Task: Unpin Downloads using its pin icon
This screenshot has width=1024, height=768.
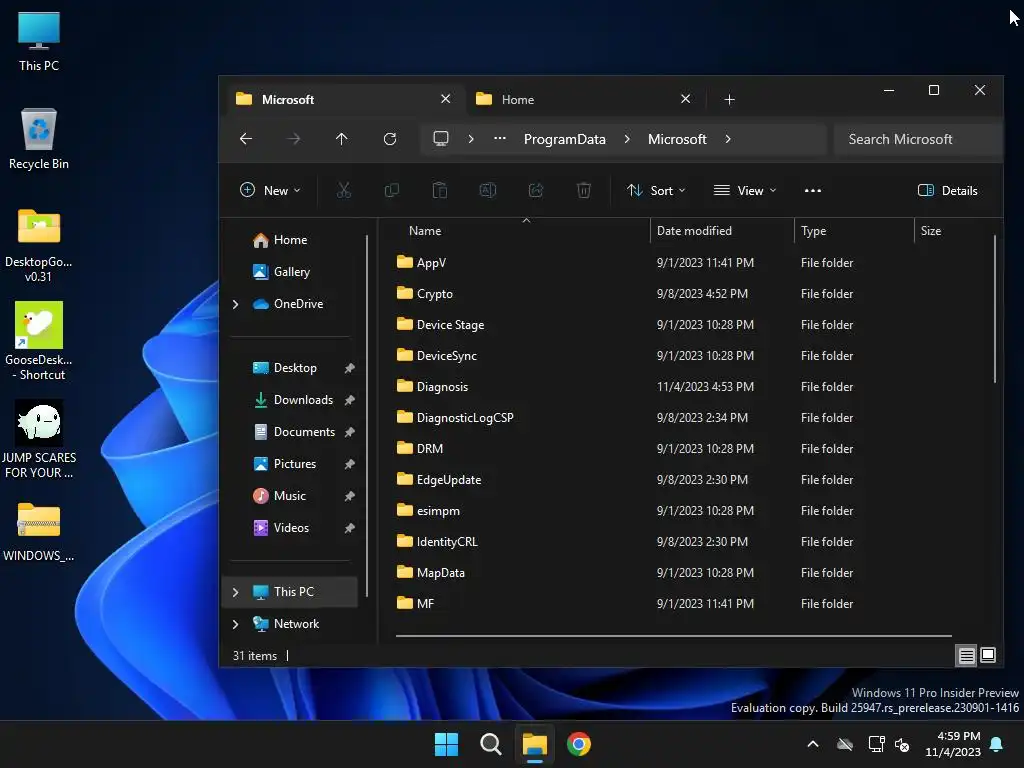Action: [349, 400]
